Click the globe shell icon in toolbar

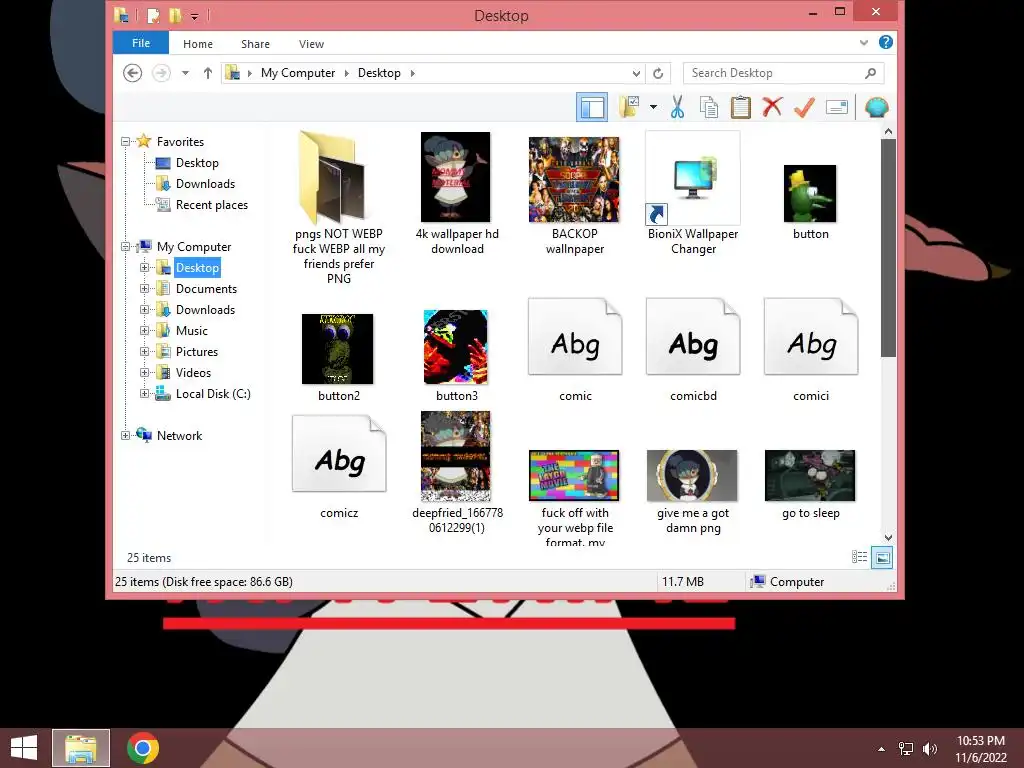pyautogui.click(x=876, y=107)
